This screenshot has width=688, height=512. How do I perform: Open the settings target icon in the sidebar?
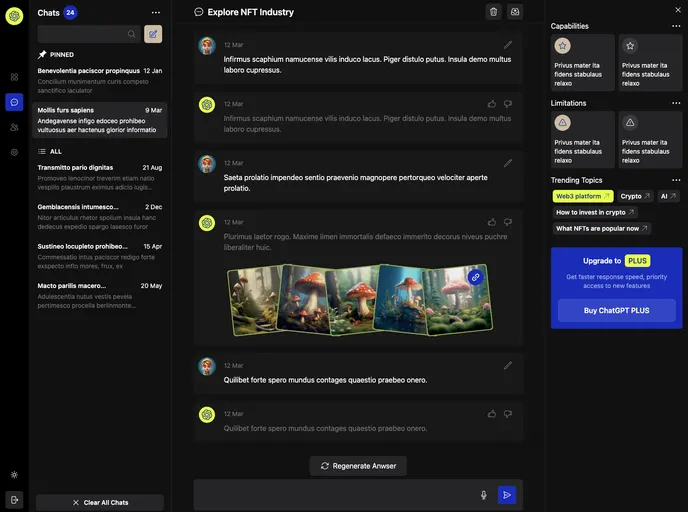coord(14,152)
